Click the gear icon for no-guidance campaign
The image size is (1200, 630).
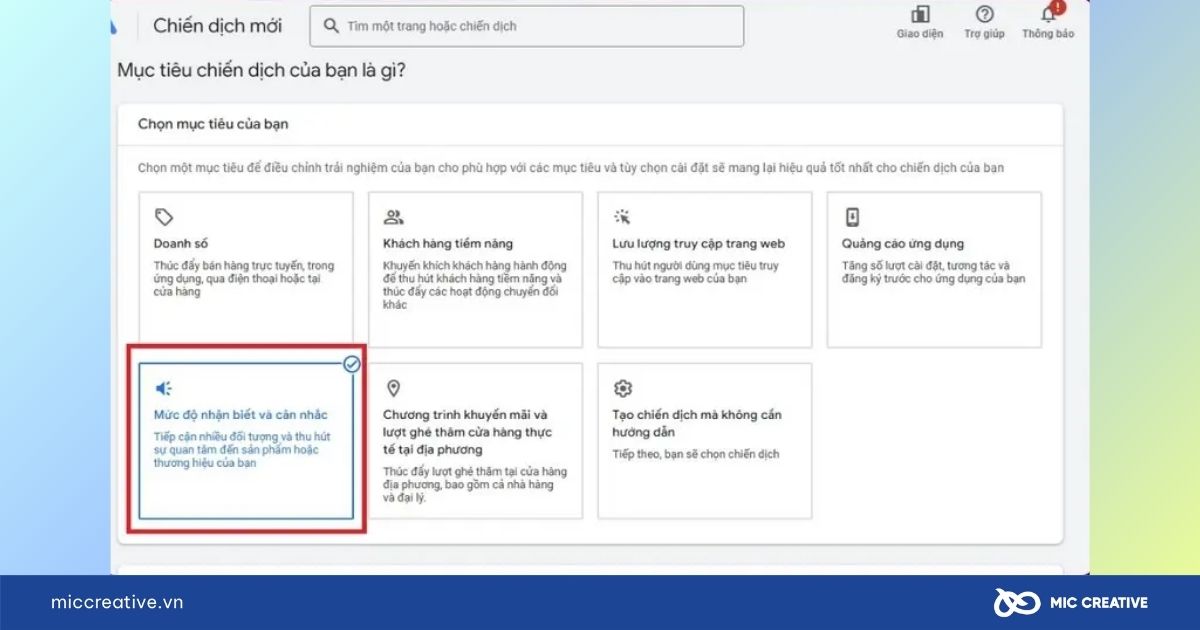click(x=622, y=388)
